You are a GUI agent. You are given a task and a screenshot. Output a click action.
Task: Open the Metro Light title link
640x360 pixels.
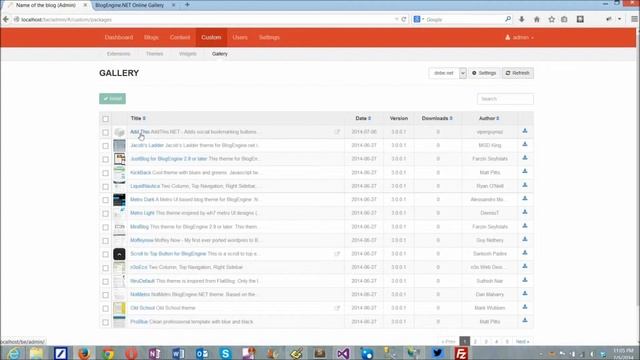tap(142, 213)
